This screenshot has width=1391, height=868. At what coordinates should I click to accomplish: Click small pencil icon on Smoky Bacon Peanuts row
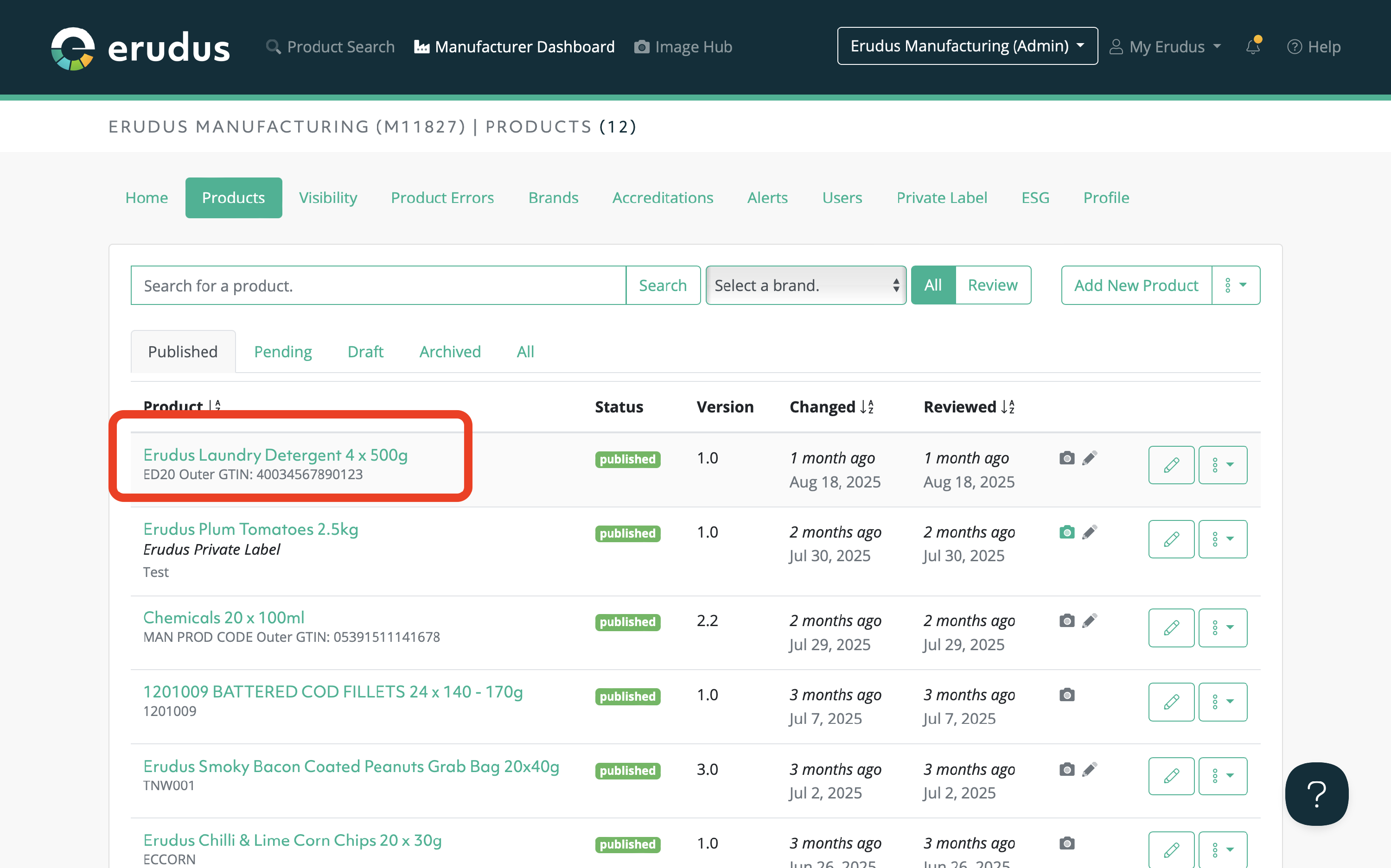[1090, 769]
